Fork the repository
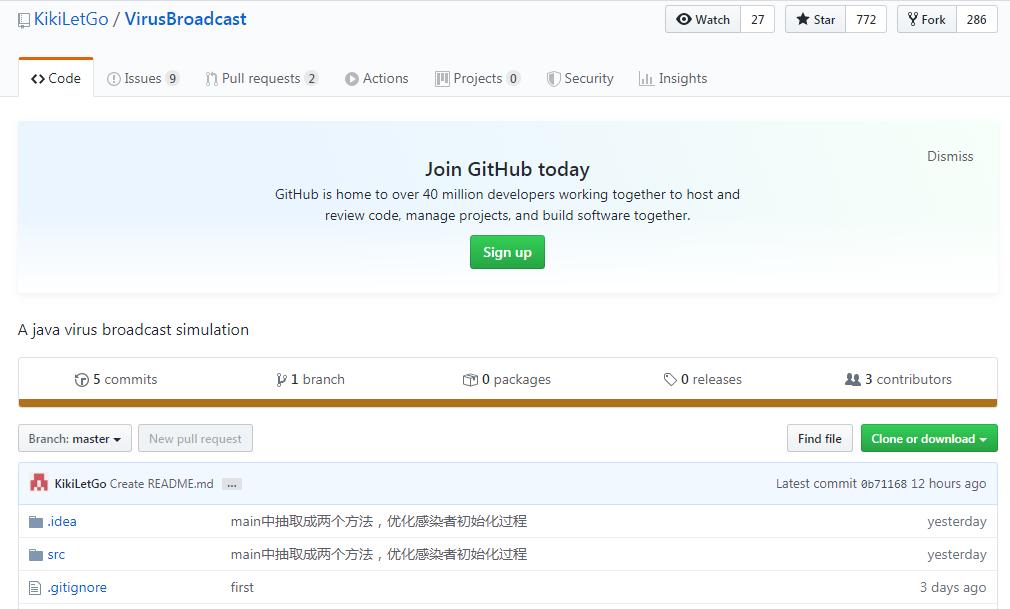Screen dimensions: 1010x609 click(x=927, y=19)
